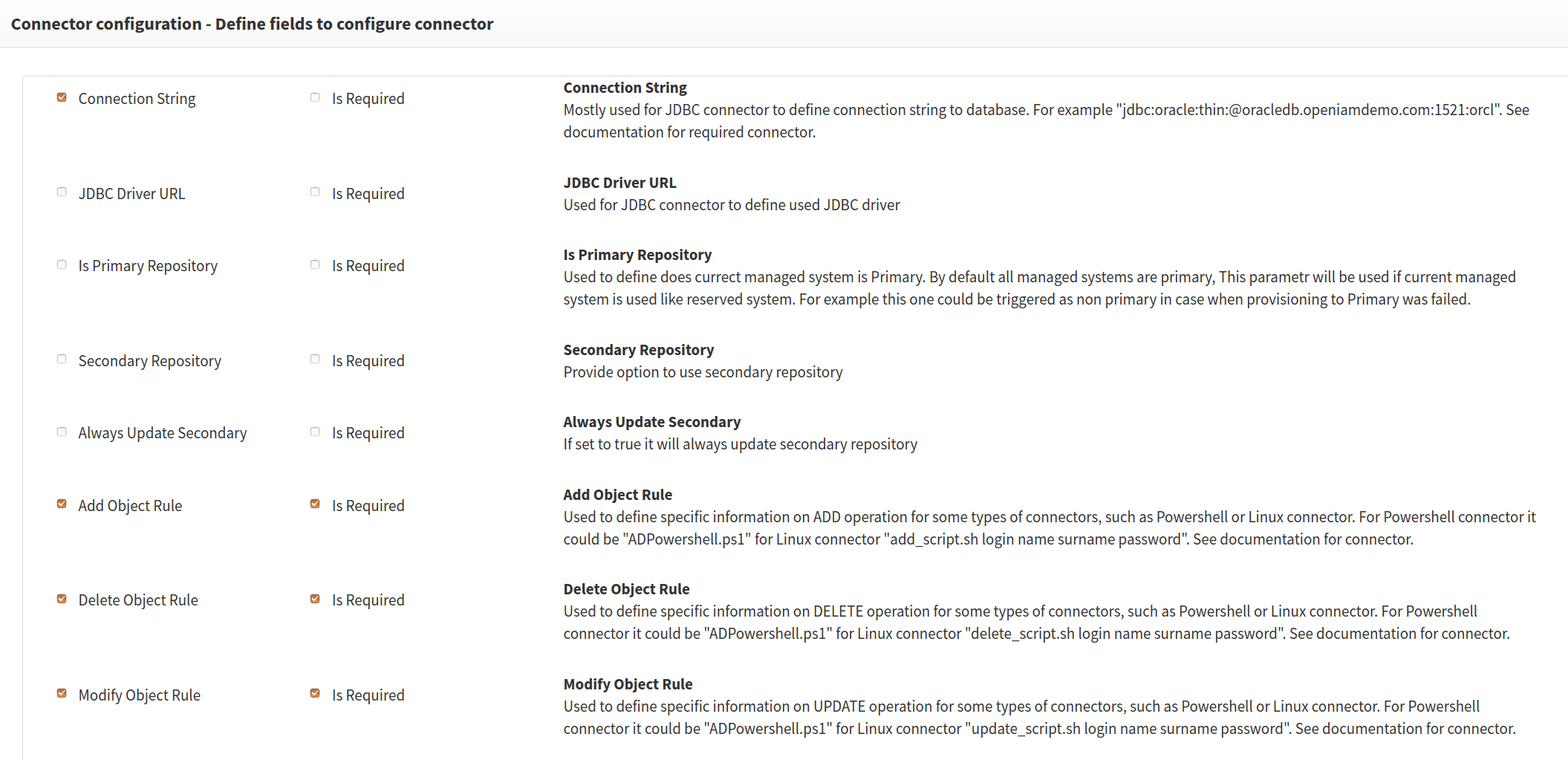Viewport: 1568px width, 760px height.
Task: Check the Secondary Repository field checkbox
Action: pos(62,359)
